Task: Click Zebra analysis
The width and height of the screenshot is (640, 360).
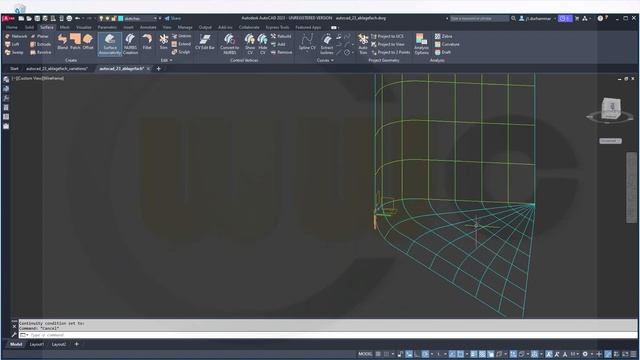Action: coord(443,36)
